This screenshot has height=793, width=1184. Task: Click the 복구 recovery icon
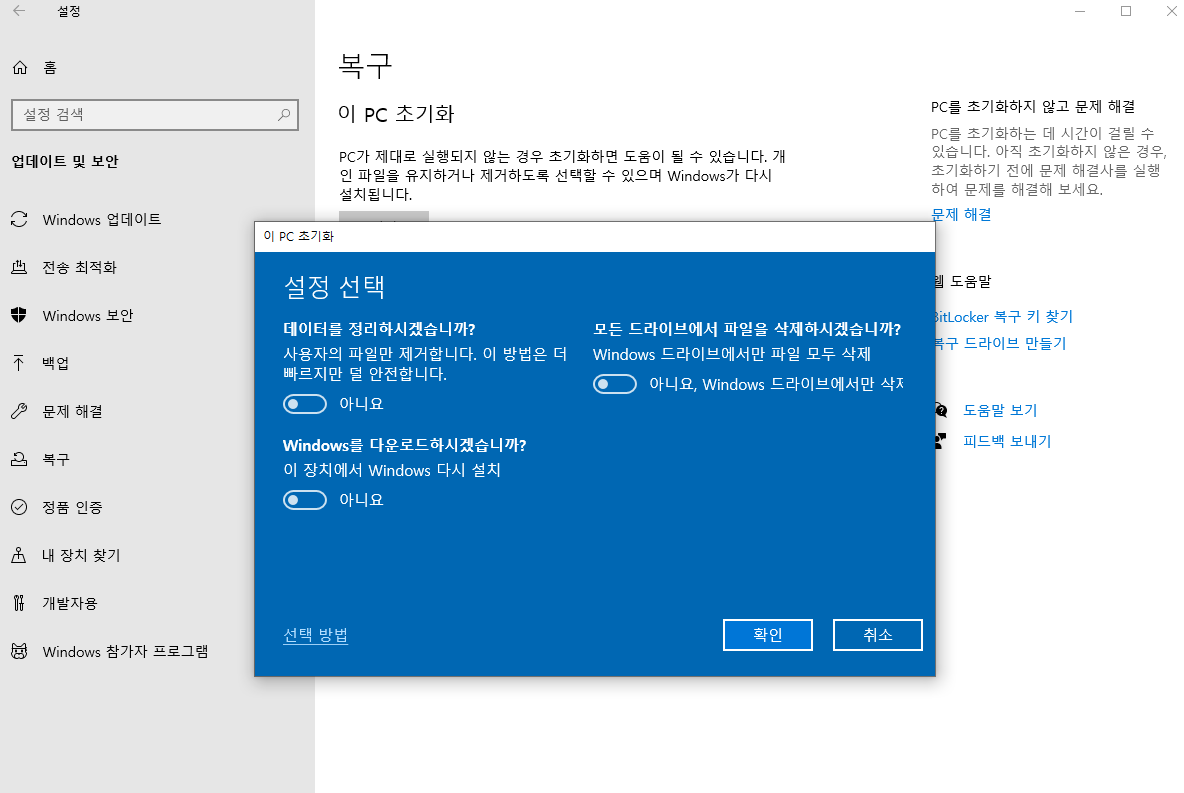(20, 459)
